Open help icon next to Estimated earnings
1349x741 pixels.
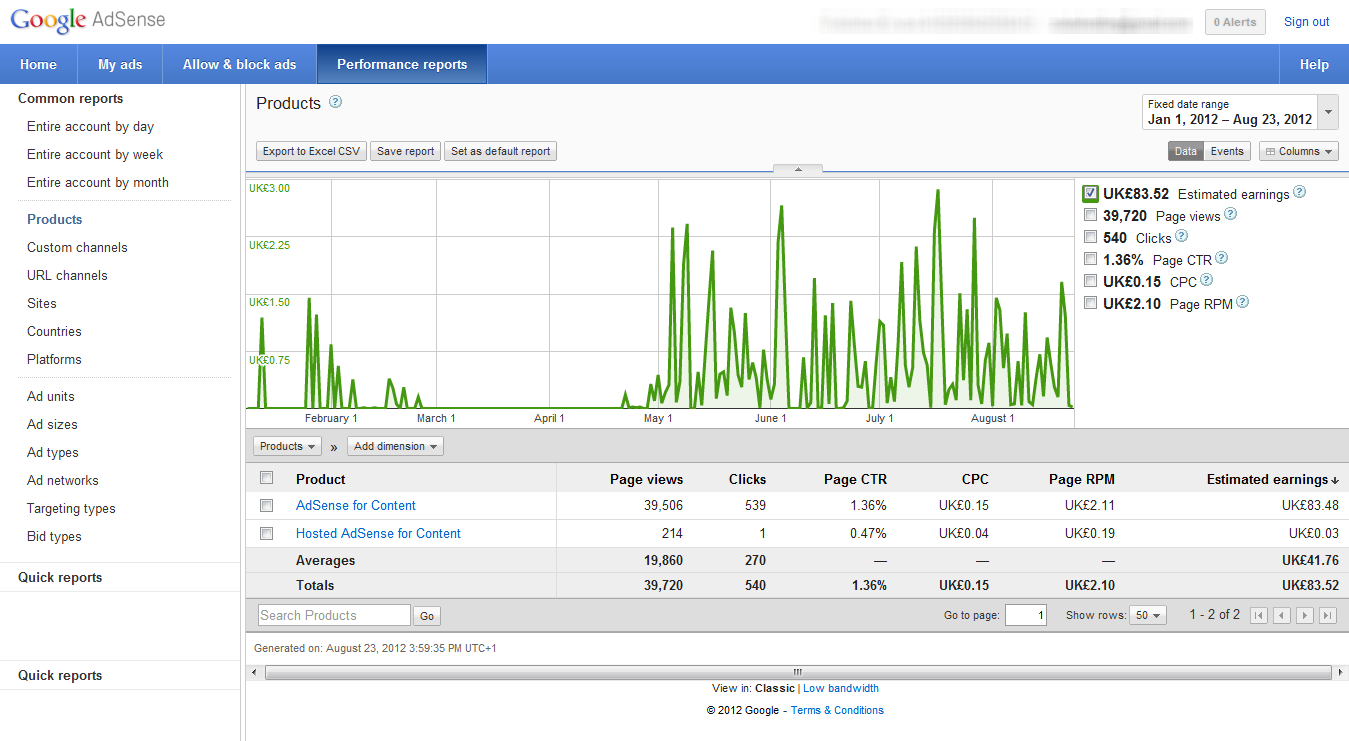(x=1299, y=192)
